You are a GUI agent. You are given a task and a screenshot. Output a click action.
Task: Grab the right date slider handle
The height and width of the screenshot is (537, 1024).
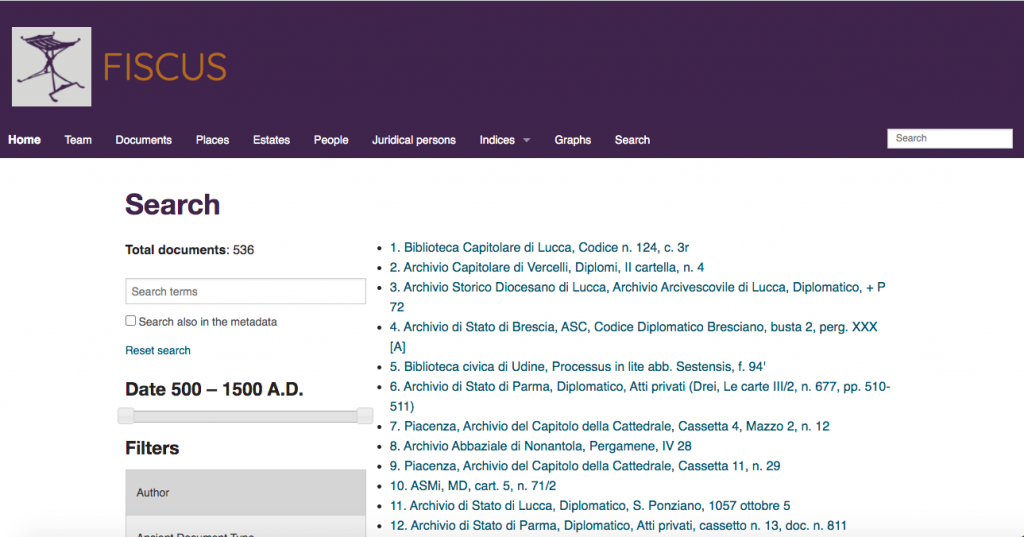(365, 415)
